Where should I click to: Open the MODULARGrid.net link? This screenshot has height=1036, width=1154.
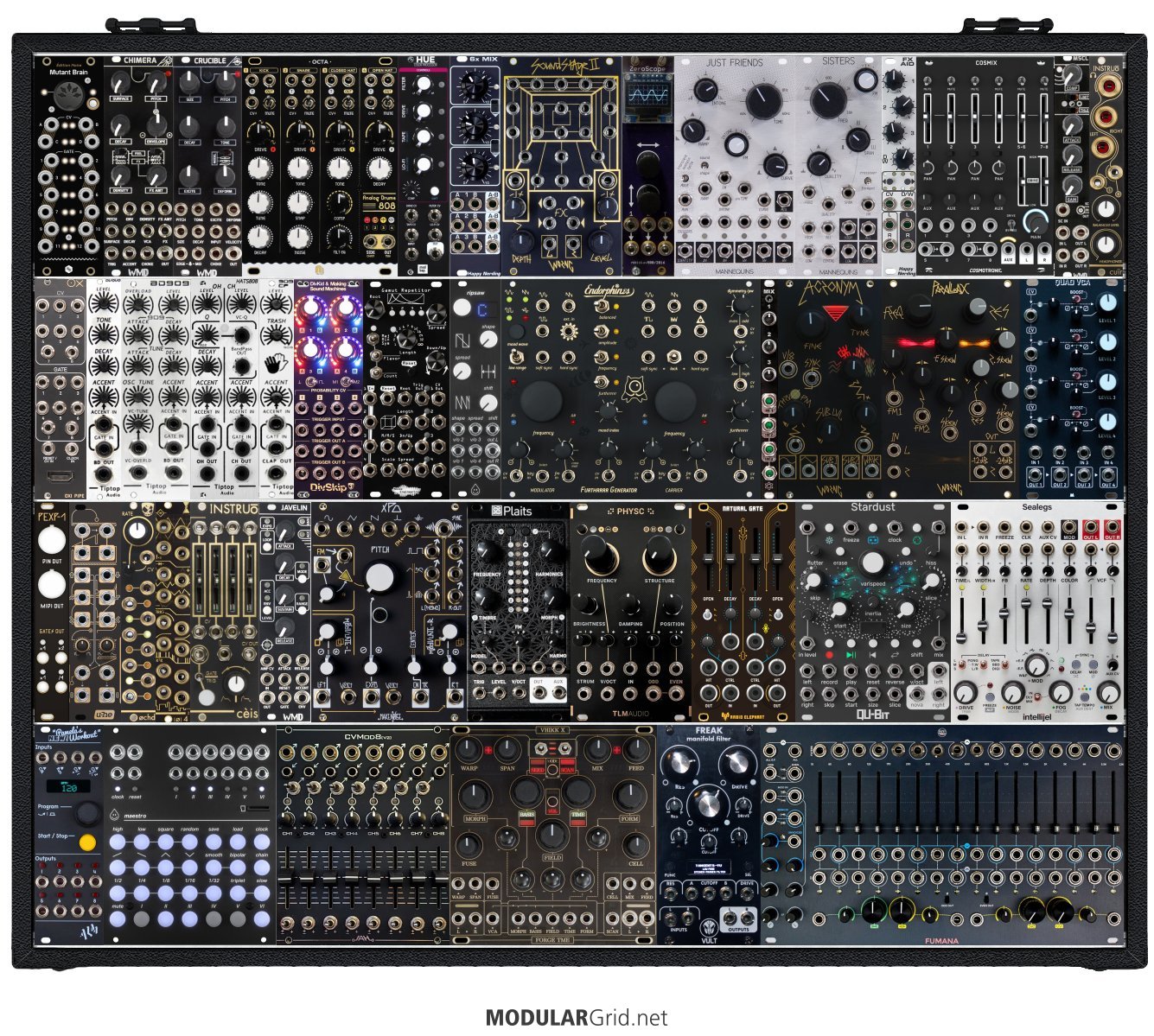pos(577,1018)
